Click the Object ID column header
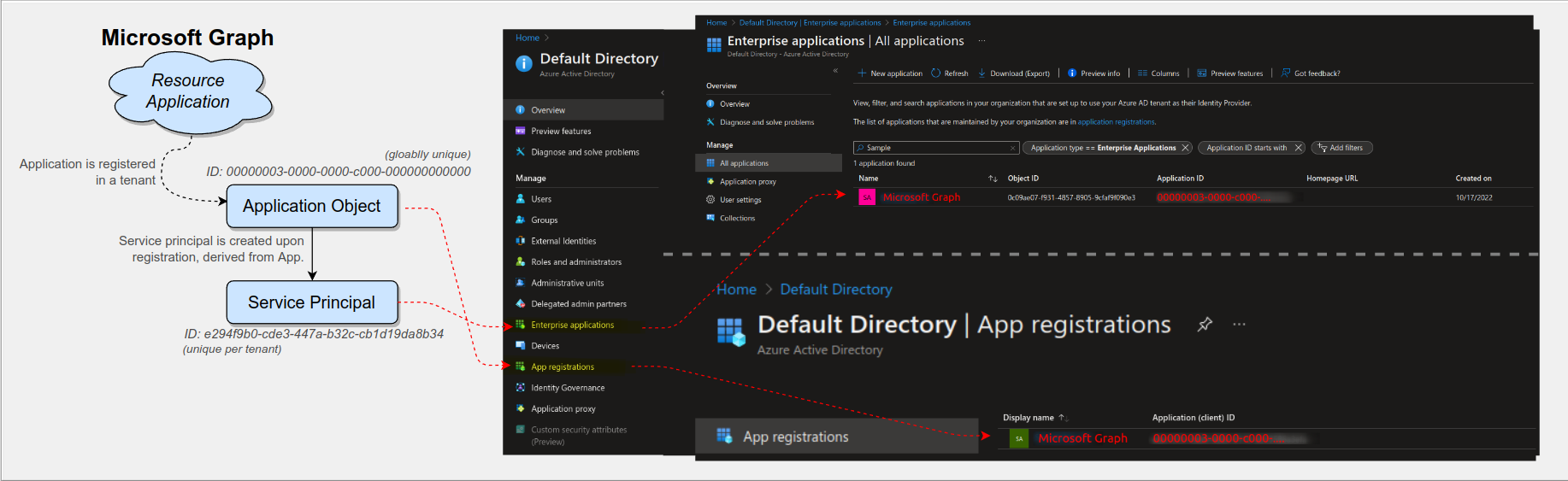 coord(1023,179)
